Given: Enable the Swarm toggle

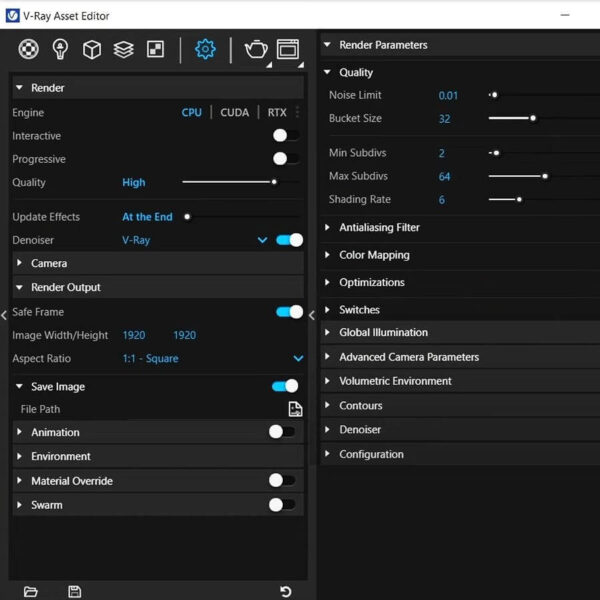Looking at the screenshot, I should click(282, 505).
